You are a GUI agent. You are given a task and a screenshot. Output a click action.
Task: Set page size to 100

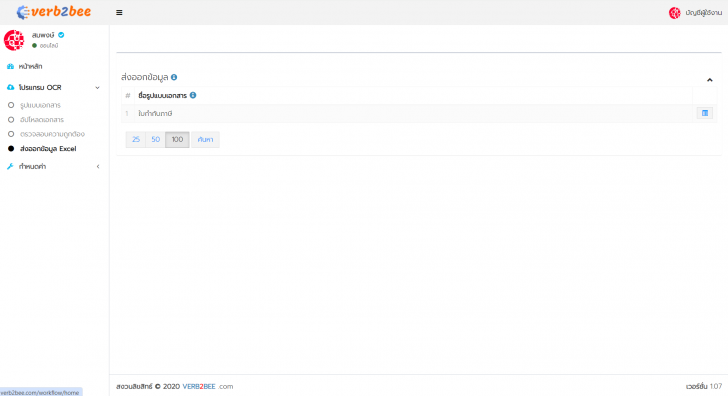[177, 139]
